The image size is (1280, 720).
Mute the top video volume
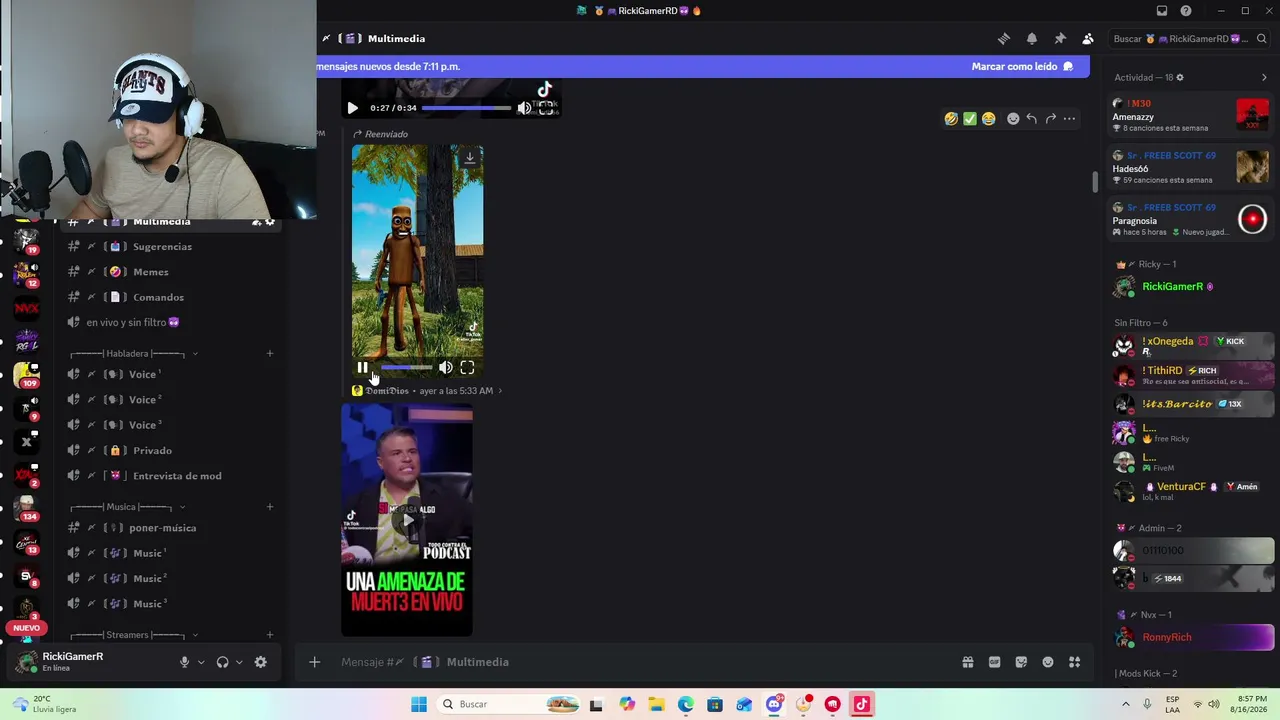[x=524, y=108]
